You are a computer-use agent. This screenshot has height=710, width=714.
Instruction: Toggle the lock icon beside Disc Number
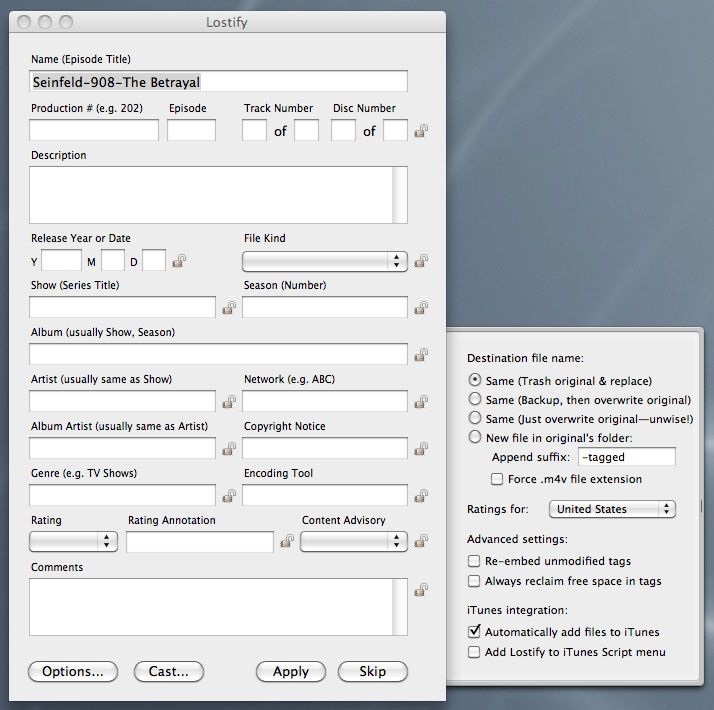coord(421,131)
